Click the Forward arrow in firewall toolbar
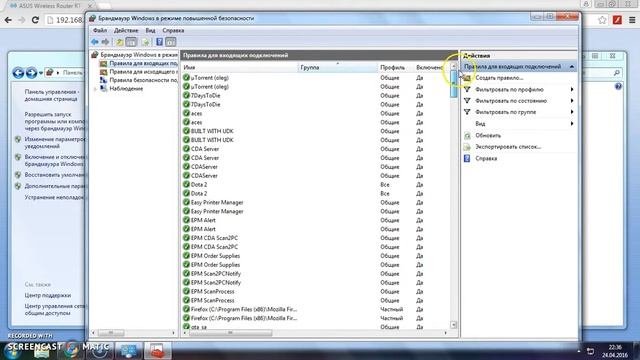Screen dimensions: 640x360 tap(105, 42)
